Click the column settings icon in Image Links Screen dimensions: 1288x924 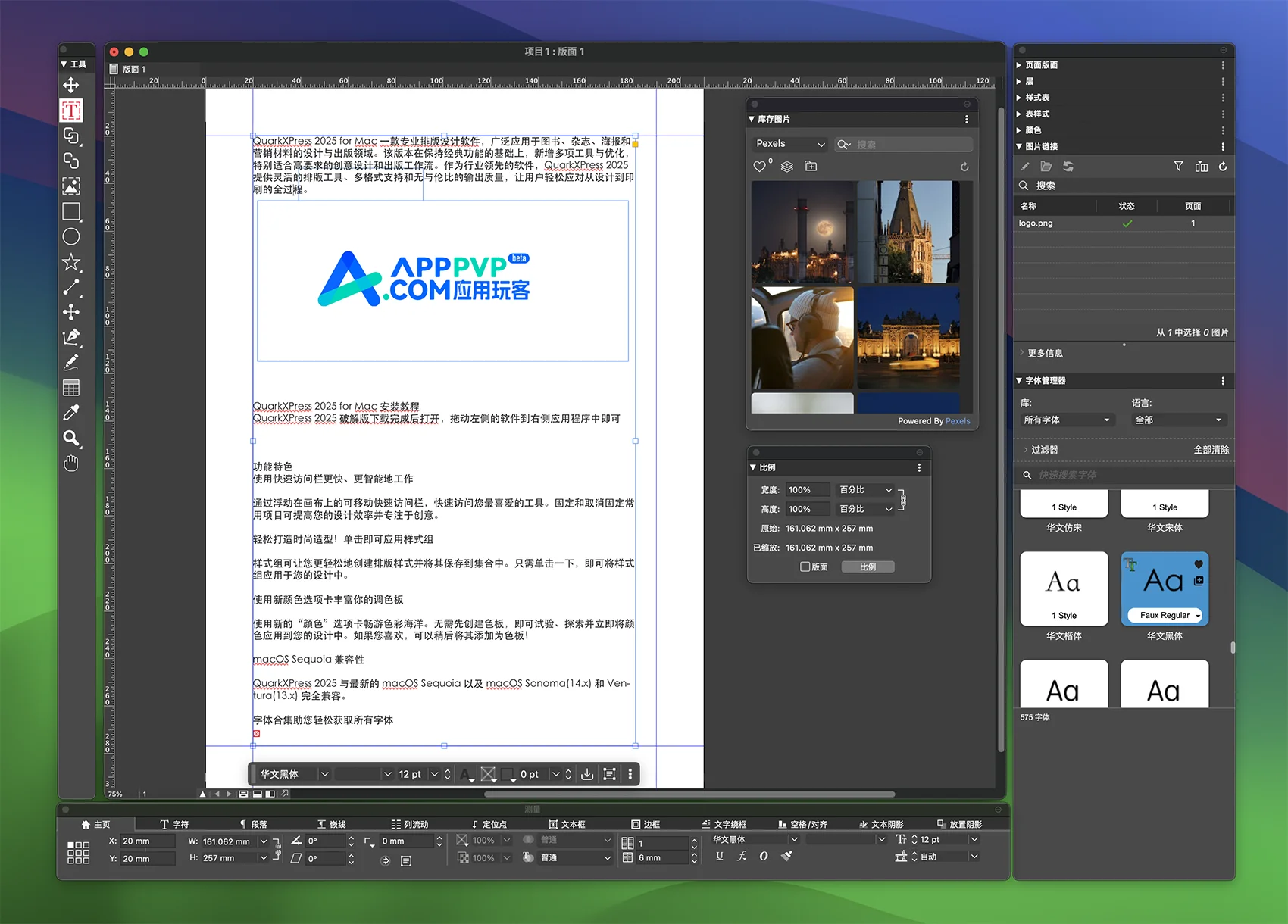(1202, 167)
